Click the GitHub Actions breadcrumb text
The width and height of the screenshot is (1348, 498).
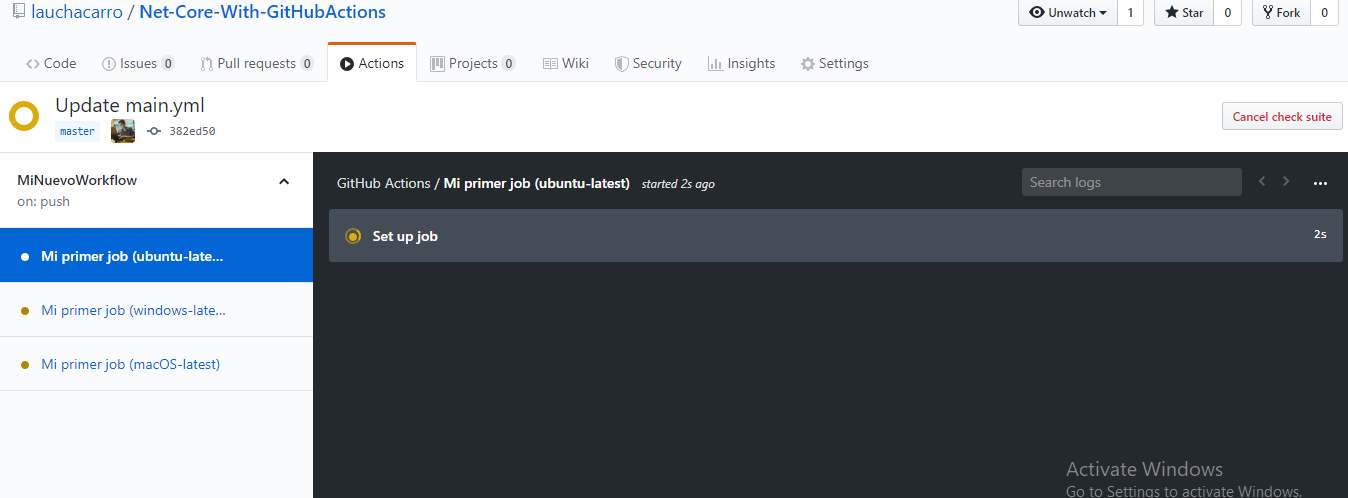point(383,184)
